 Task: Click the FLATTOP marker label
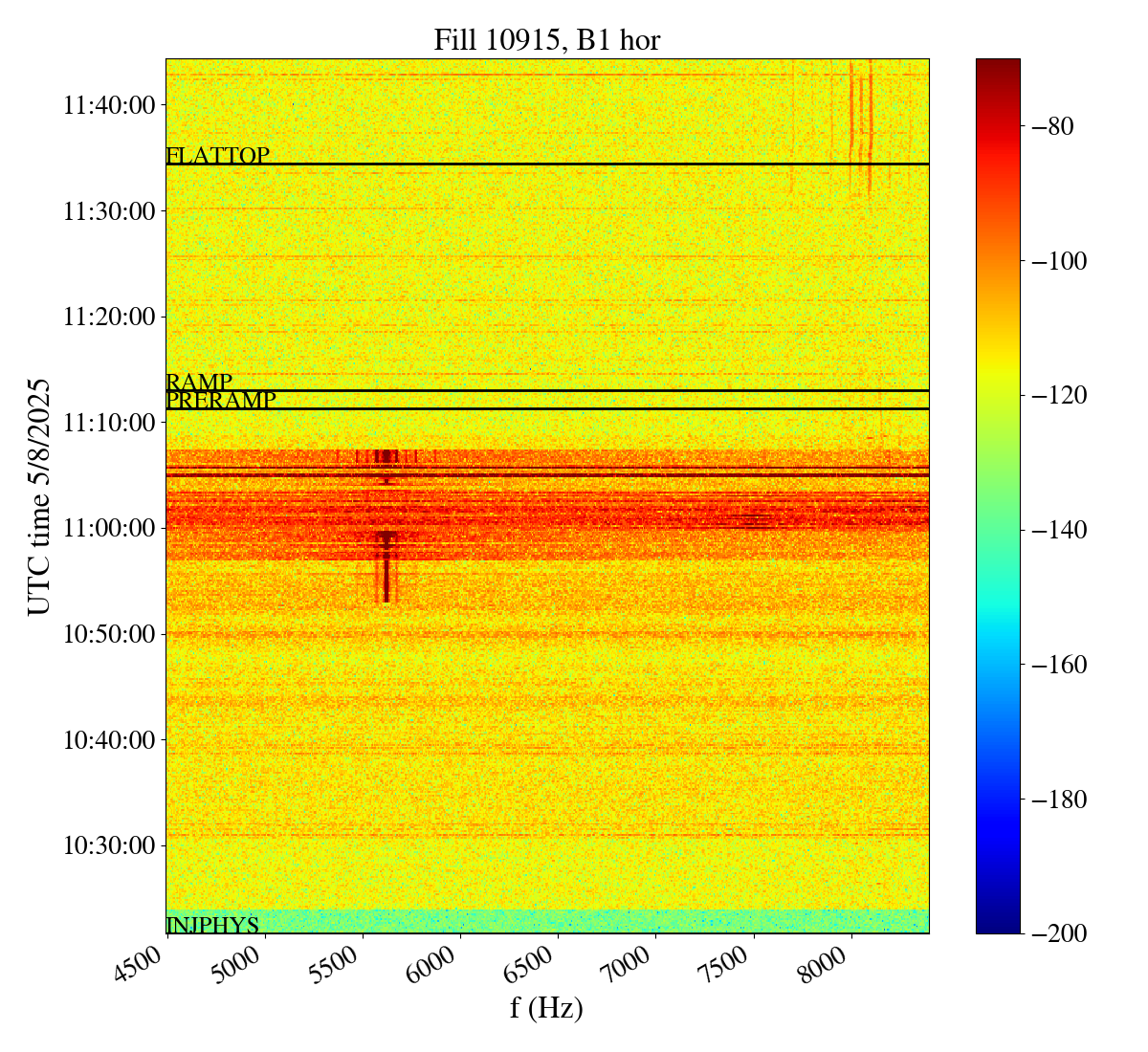point(217,156)
